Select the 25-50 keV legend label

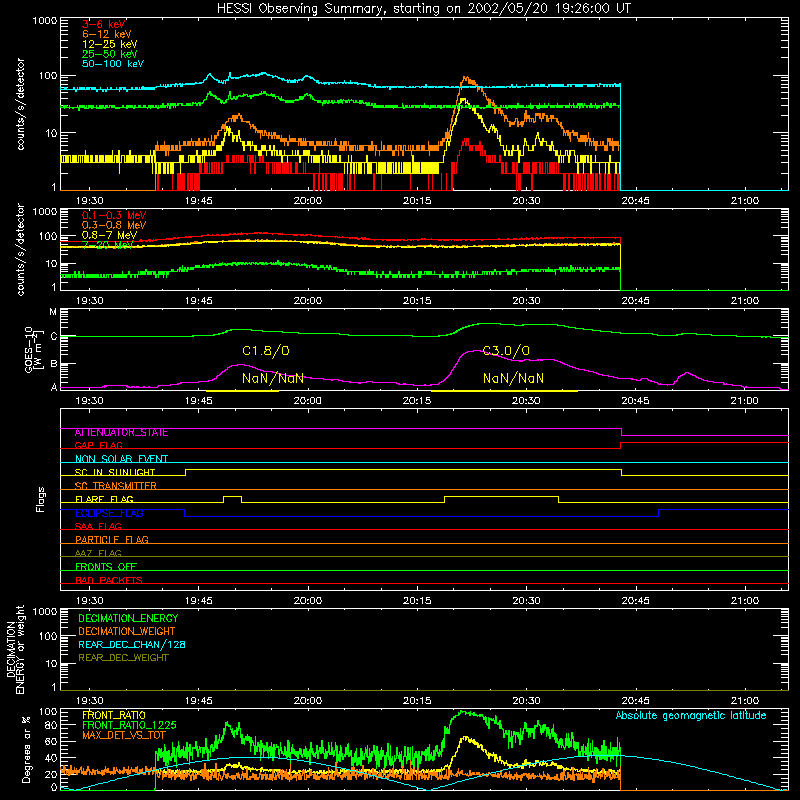coord(109,54)
